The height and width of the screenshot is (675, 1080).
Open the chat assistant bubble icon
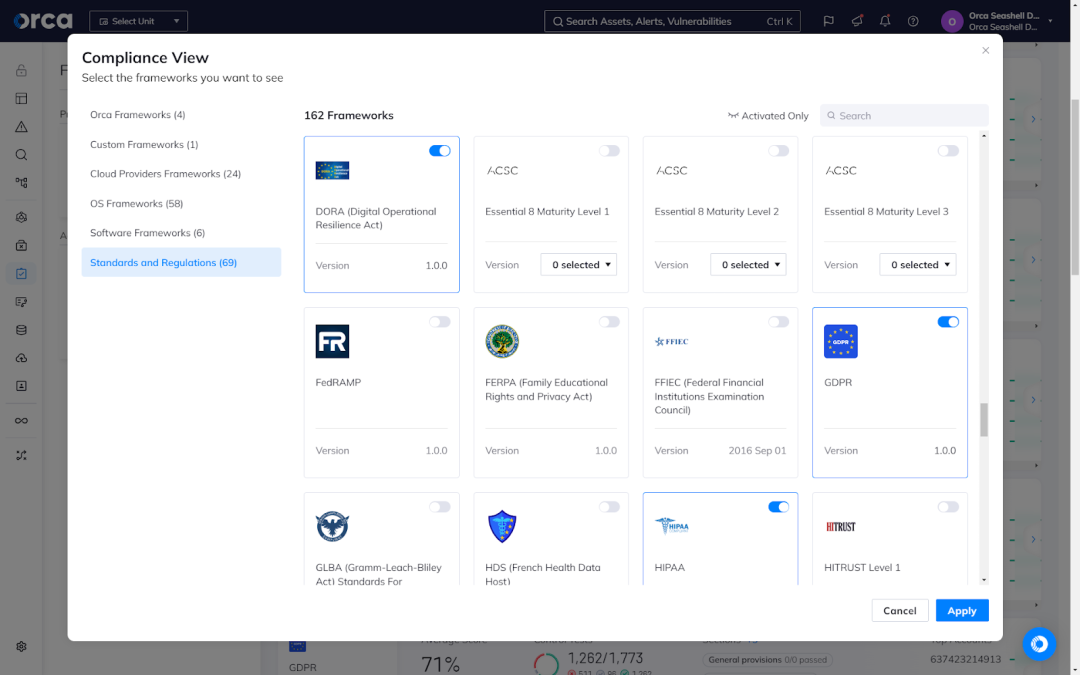(x=1039, y=644)
